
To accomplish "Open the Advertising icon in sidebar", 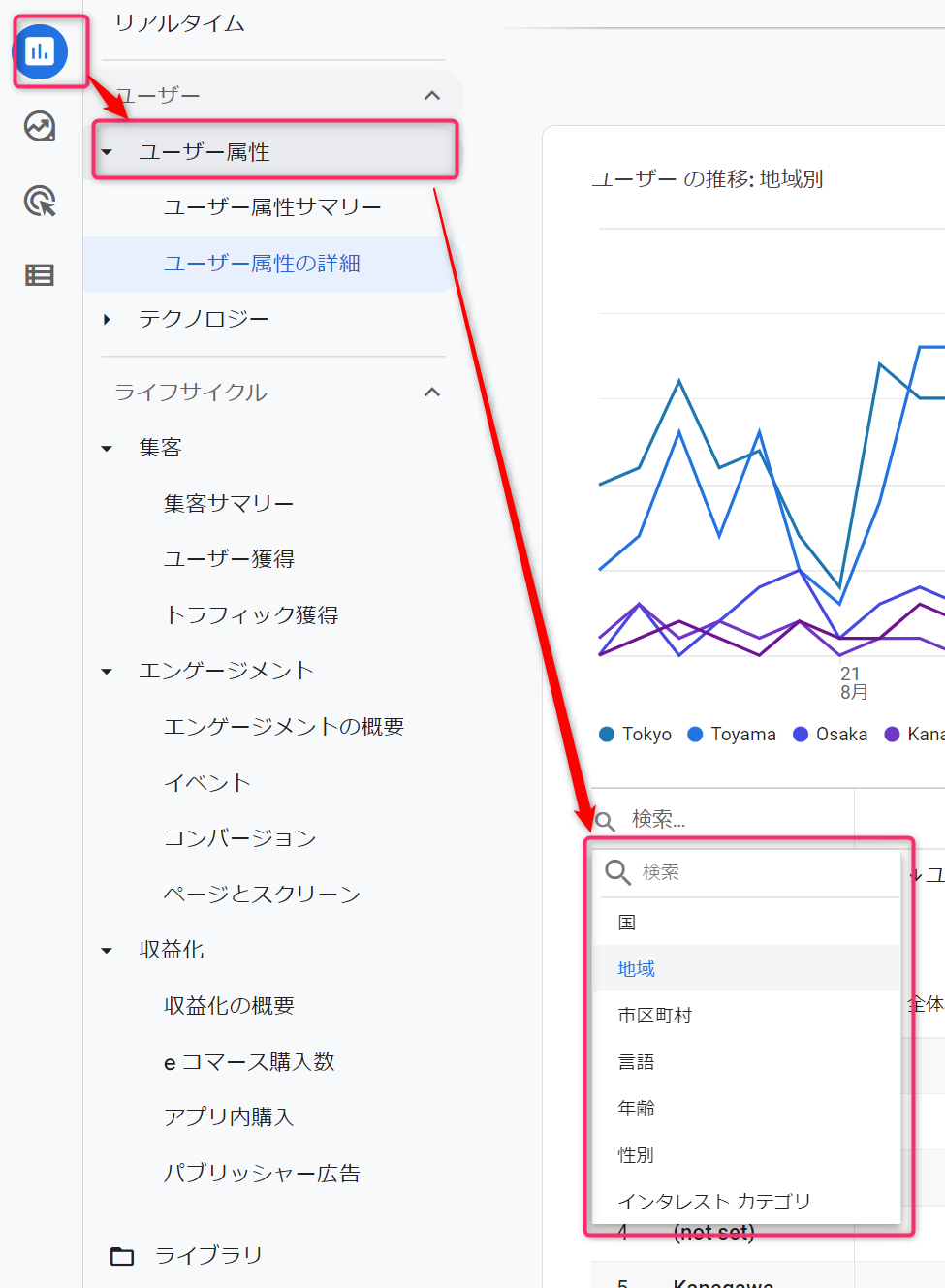I will coord(40,201).
